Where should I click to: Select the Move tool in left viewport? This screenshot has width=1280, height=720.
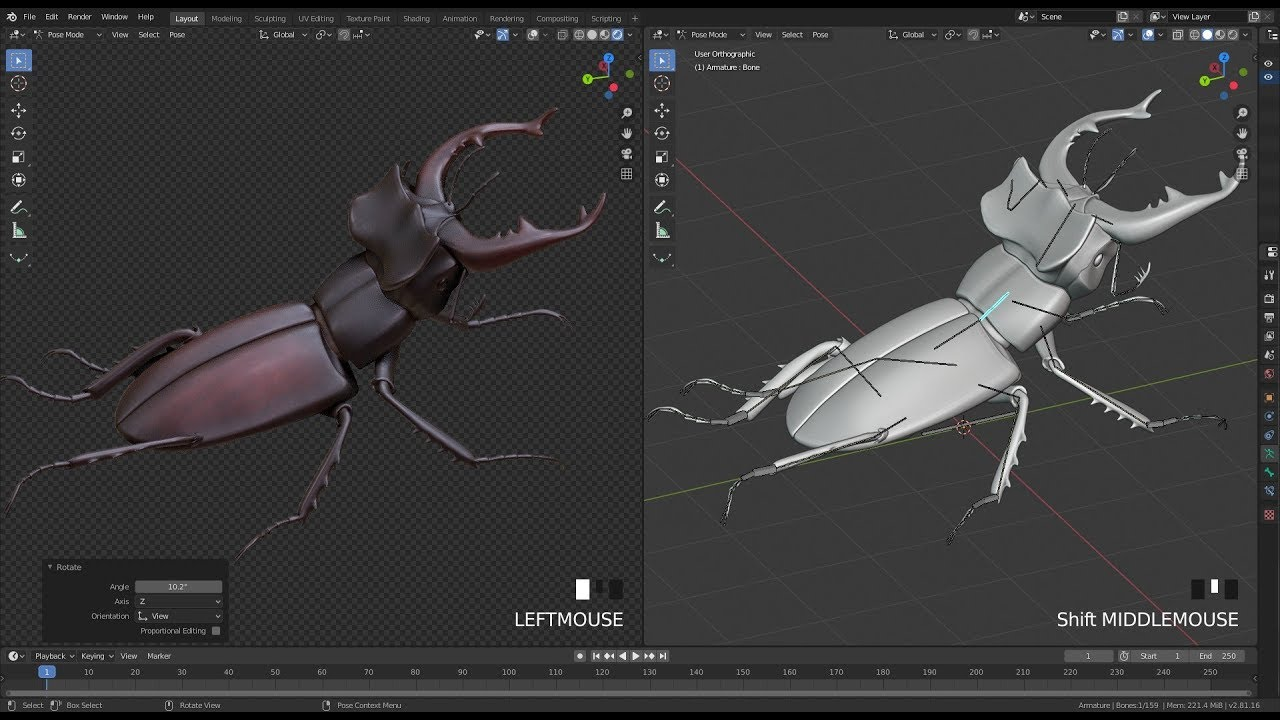click(x=18, y=110)
